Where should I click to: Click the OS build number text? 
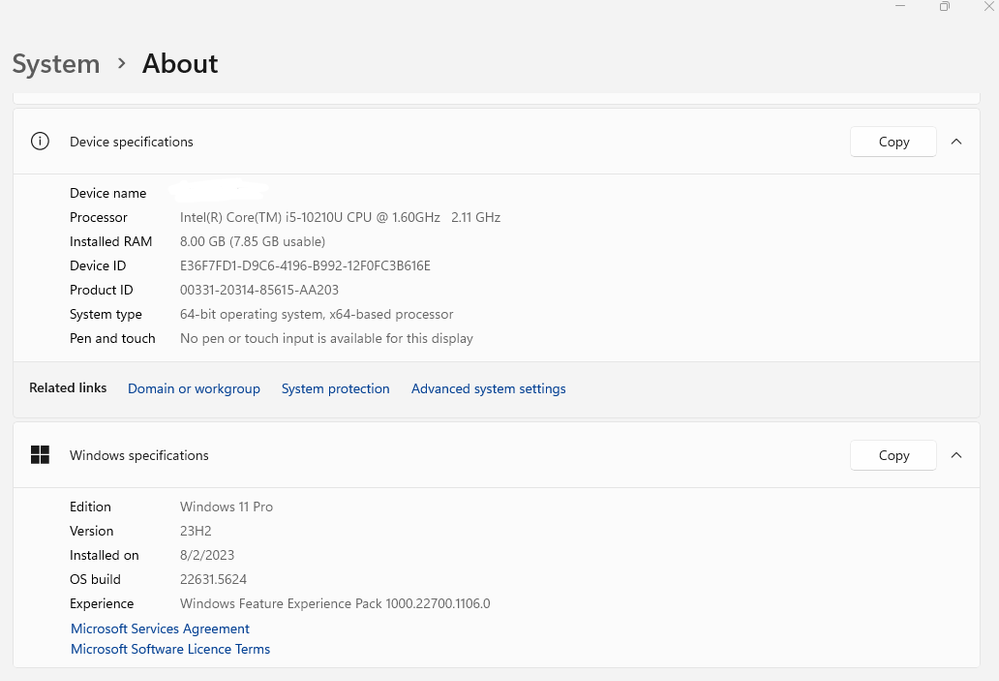(x=213, y=579)
